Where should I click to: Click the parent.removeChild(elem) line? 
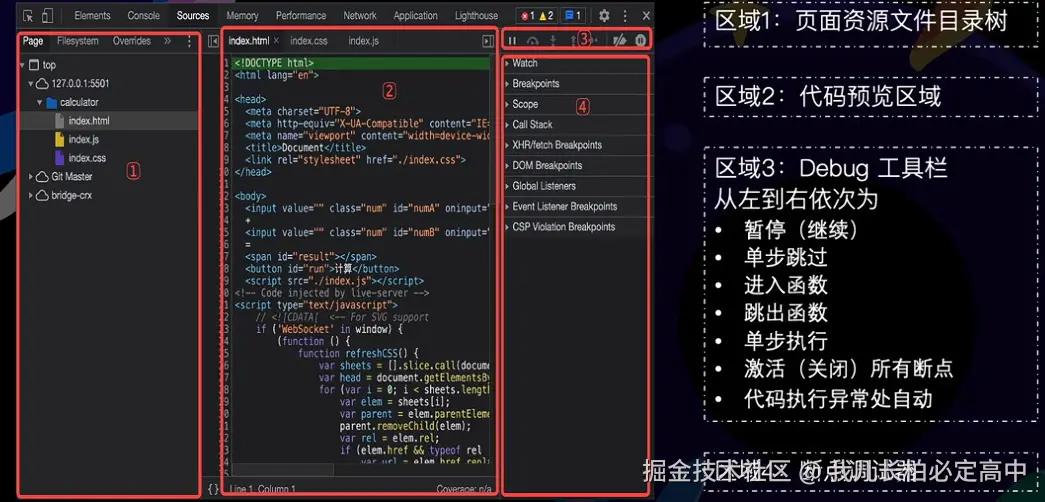405,426
